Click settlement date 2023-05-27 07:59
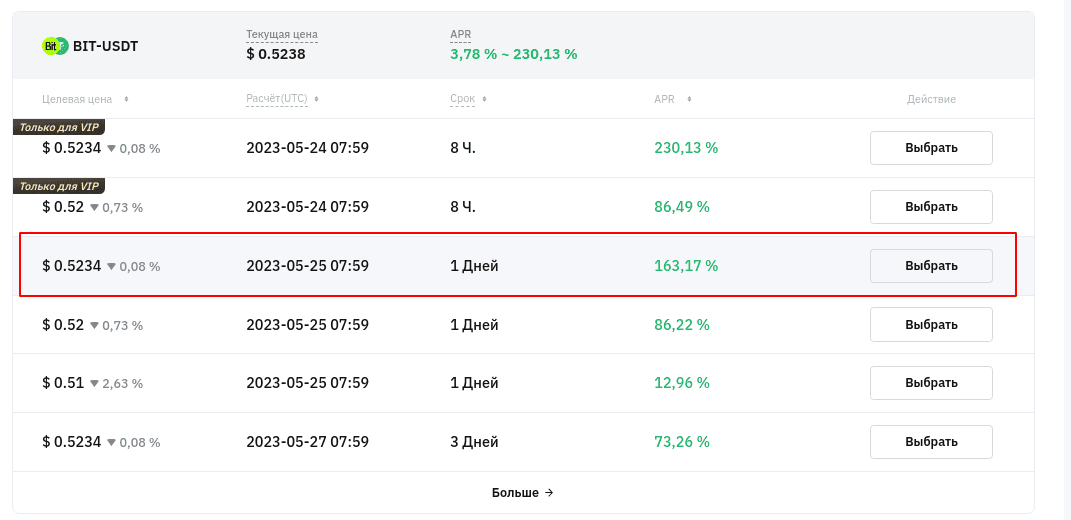Screen dimensions: 1071x520 [x=307, y=442]
